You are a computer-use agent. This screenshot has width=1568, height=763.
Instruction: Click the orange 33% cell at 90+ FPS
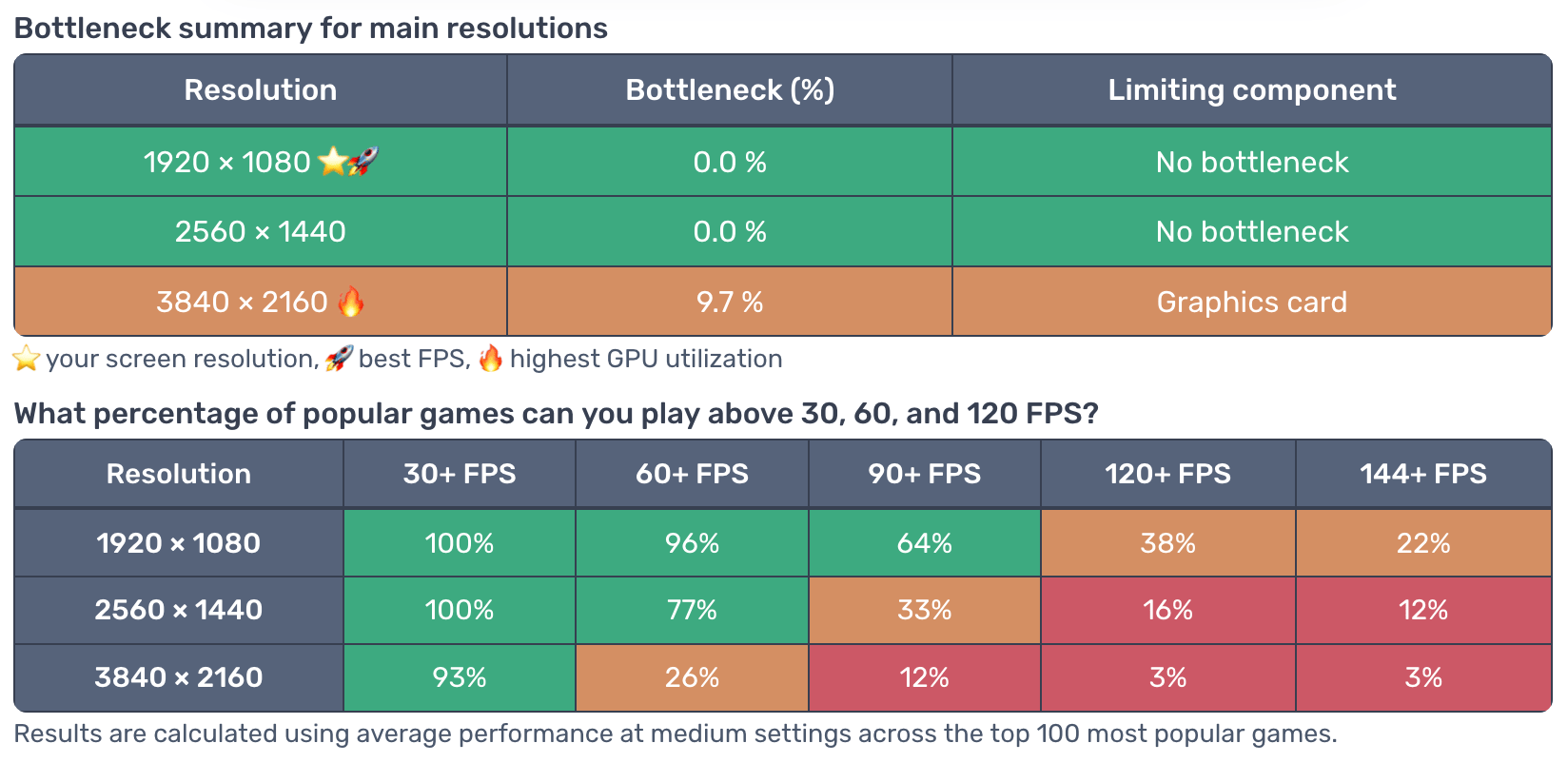tap(924, 610)
